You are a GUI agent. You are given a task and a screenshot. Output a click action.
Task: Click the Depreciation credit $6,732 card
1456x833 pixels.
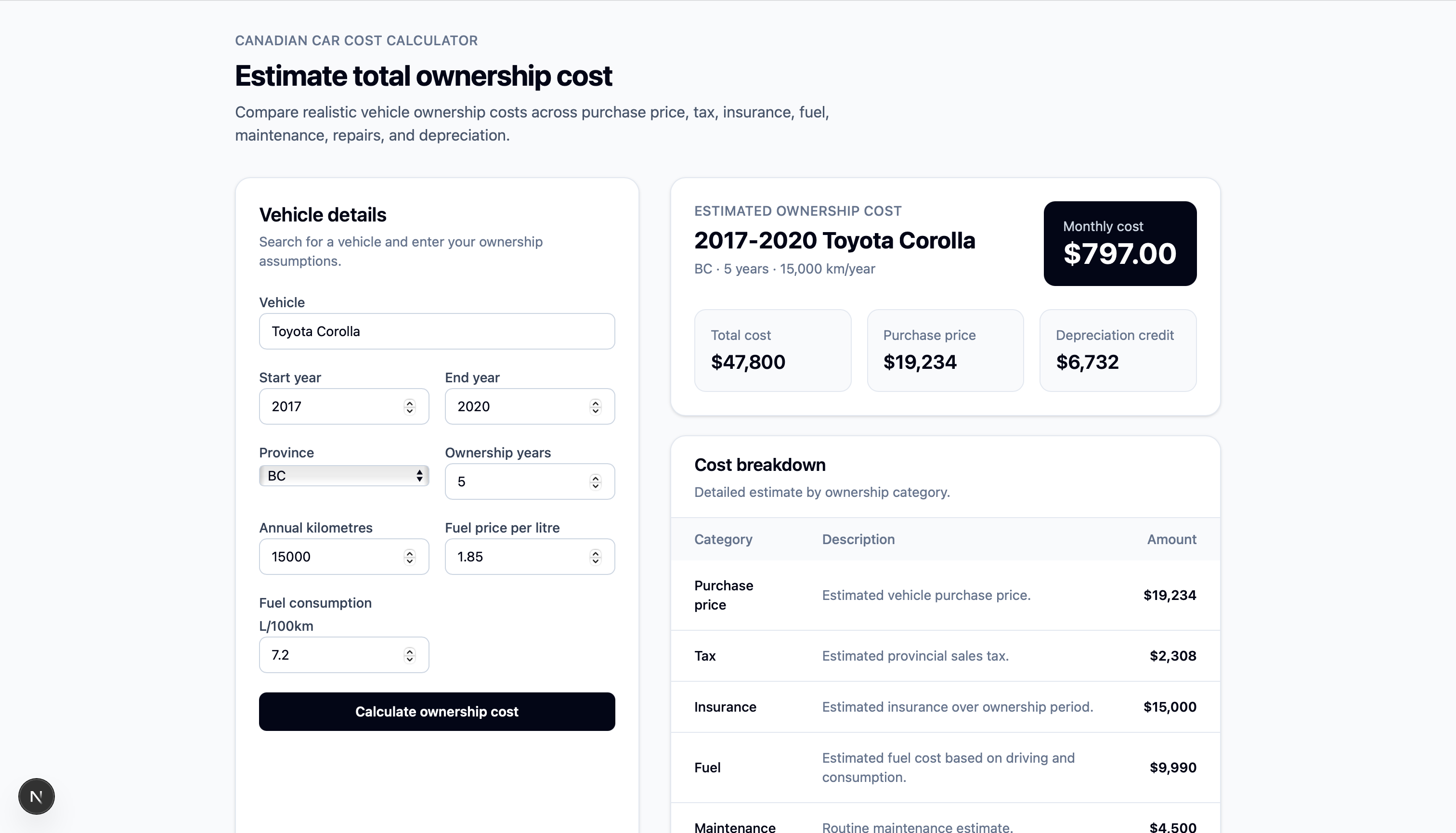[1118, 350]
